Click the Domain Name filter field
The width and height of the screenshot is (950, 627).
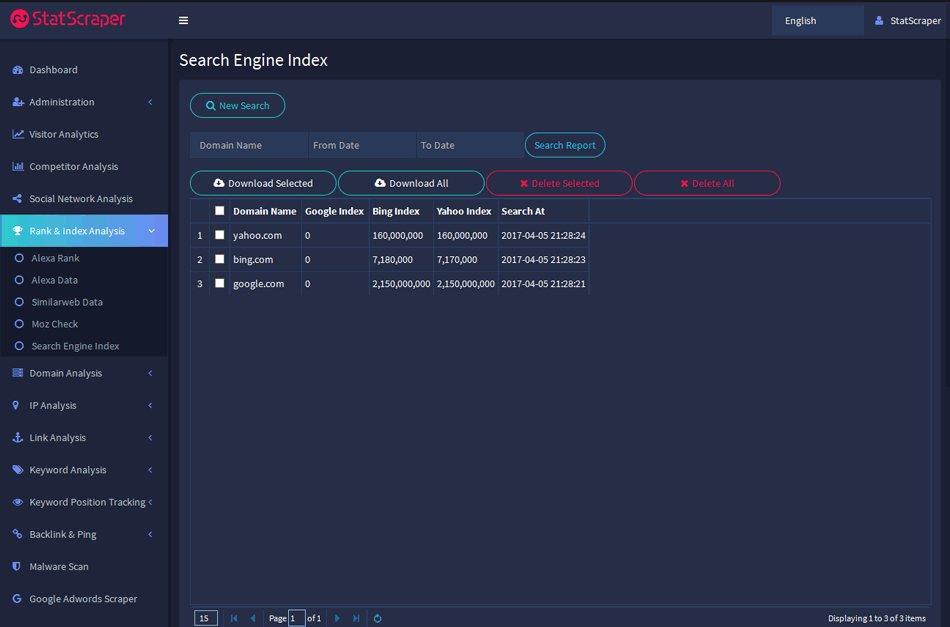pyautogui.click(x=249, y=145)
